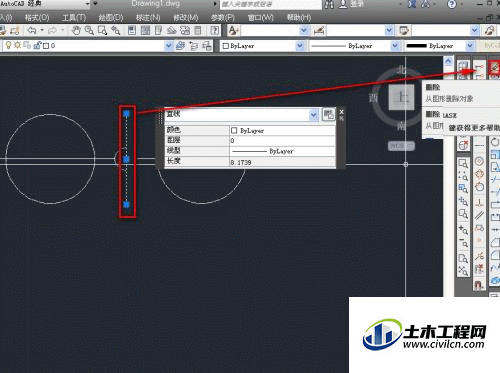500x373 pixels.
Task: Toggle PICKADD button in quick properties panel
Action: click(328, 114)
